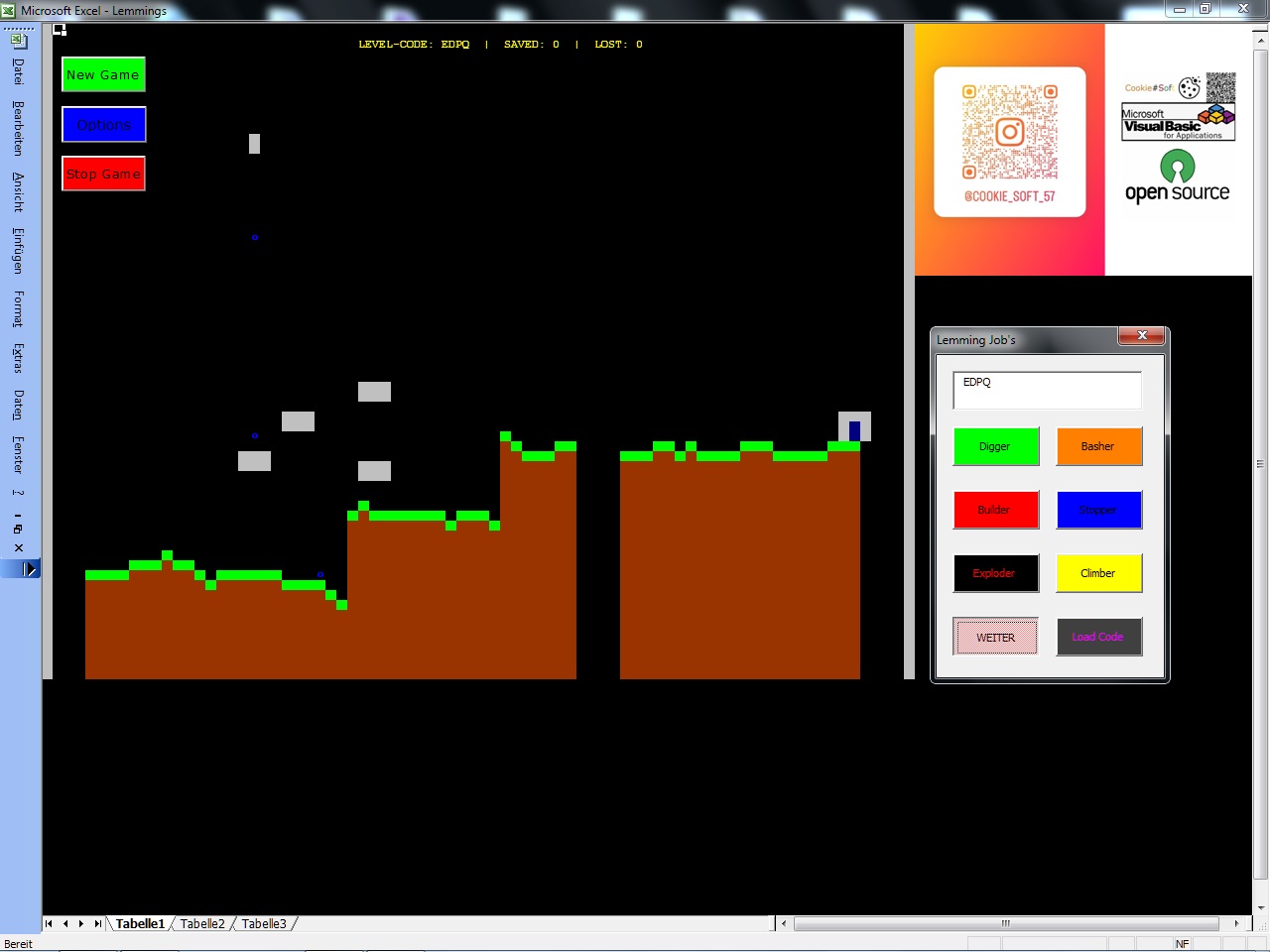Open the Format menu

click(x=18, y=309)
